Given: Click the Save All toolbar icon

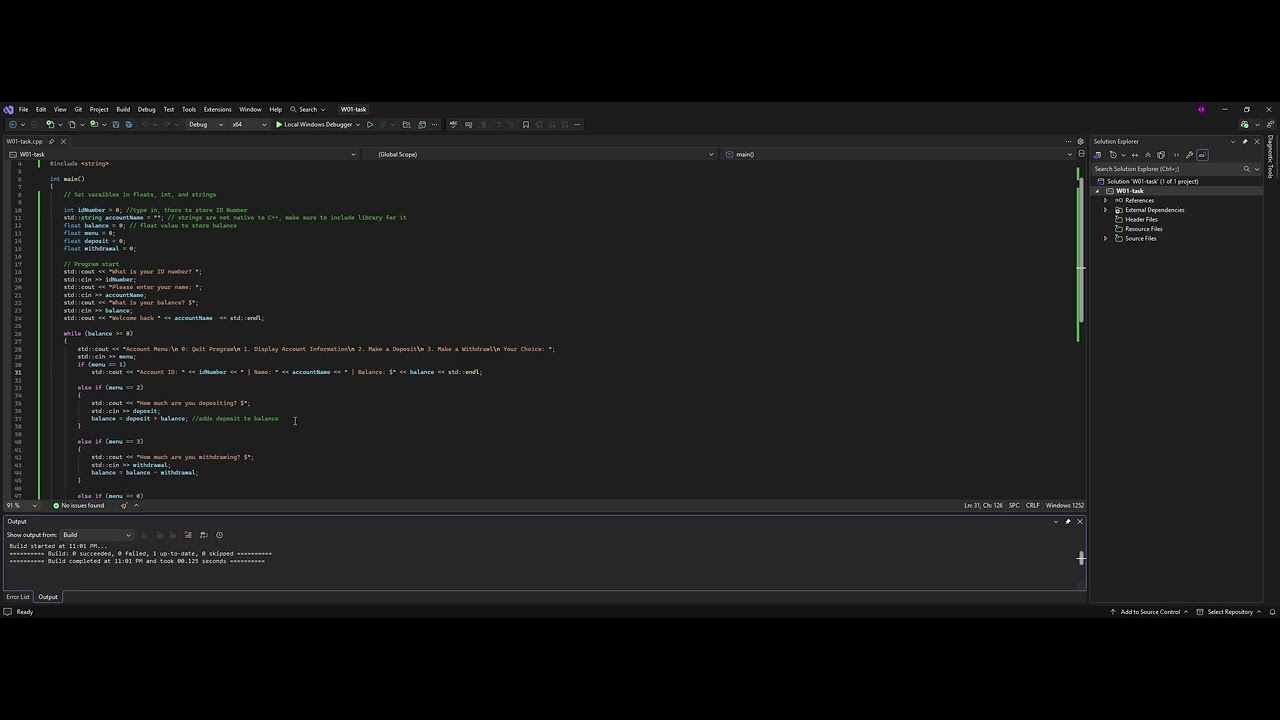Looking at the screenshot, I should pyautogui.click(x=128, y=124).
